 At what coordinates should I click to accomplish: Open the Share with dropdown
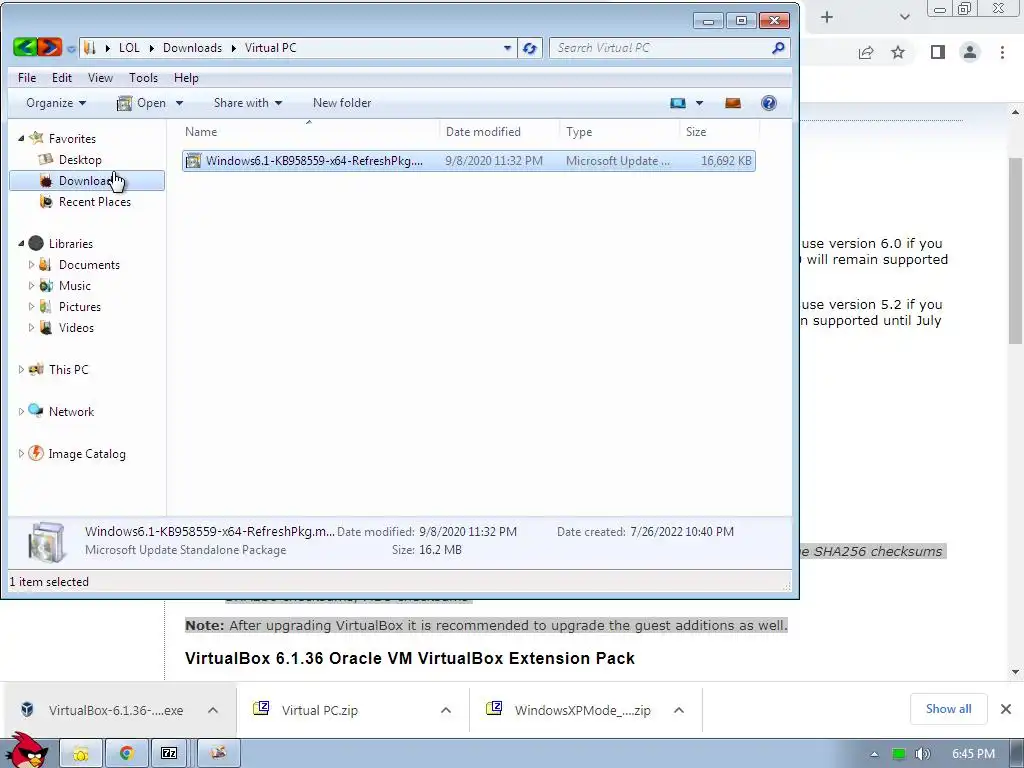(248, 103)
